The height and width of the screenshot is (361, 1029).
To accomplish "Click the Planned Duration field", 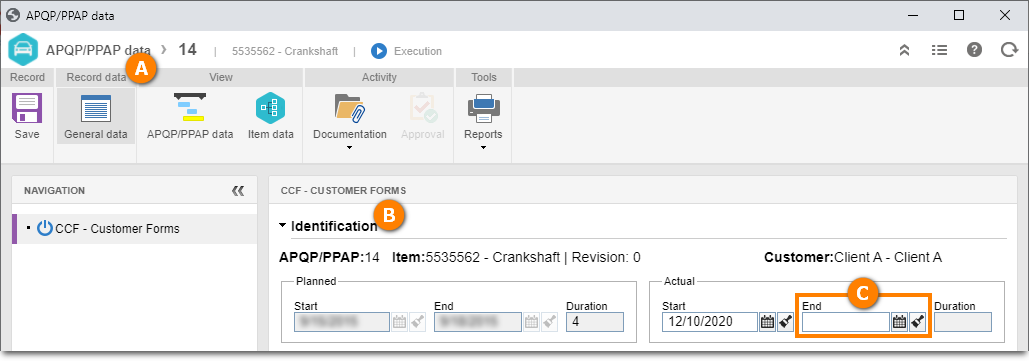I will click(x=595, y=322).
